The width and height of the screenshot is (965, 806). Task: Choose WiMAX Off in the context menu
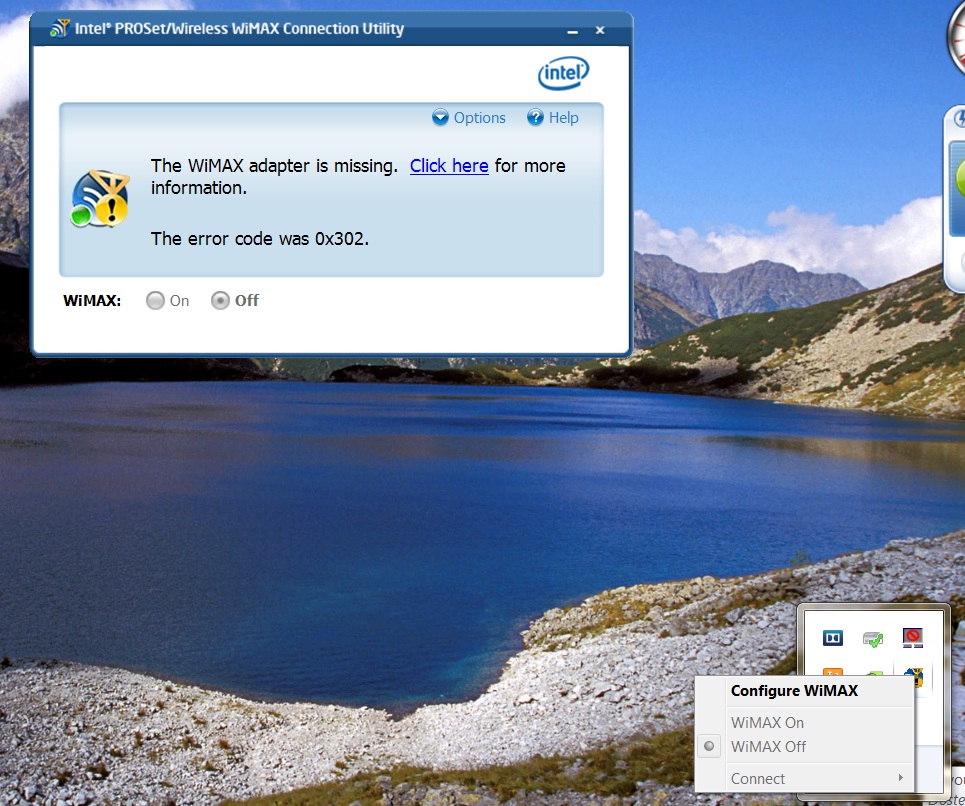[768, 746]
